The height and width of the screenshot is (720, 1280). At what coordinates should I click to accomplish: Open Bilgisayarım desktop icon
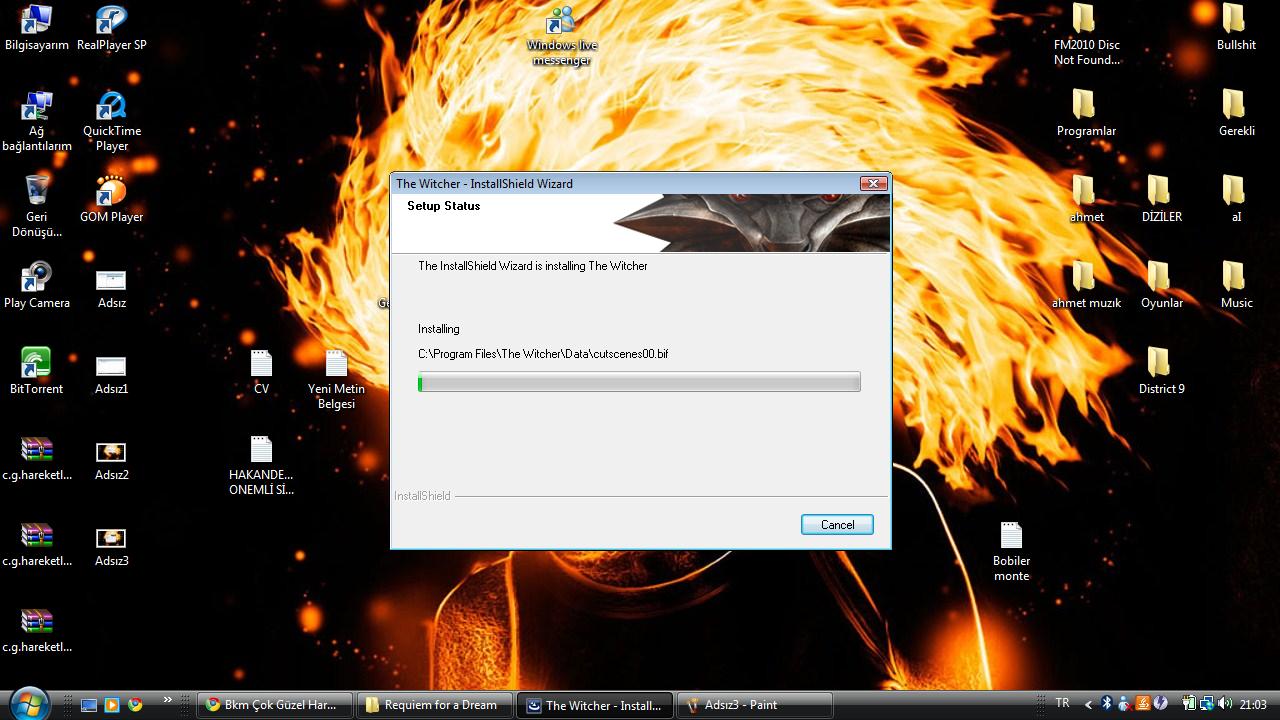pyautogui.click(x=37, y=28)
